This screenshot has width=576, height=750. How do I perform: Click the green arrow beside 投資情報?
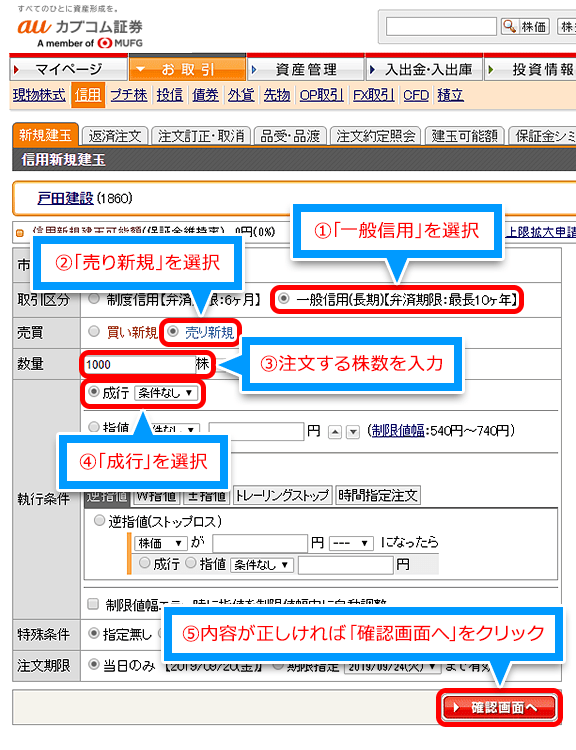tap(490, 70)
